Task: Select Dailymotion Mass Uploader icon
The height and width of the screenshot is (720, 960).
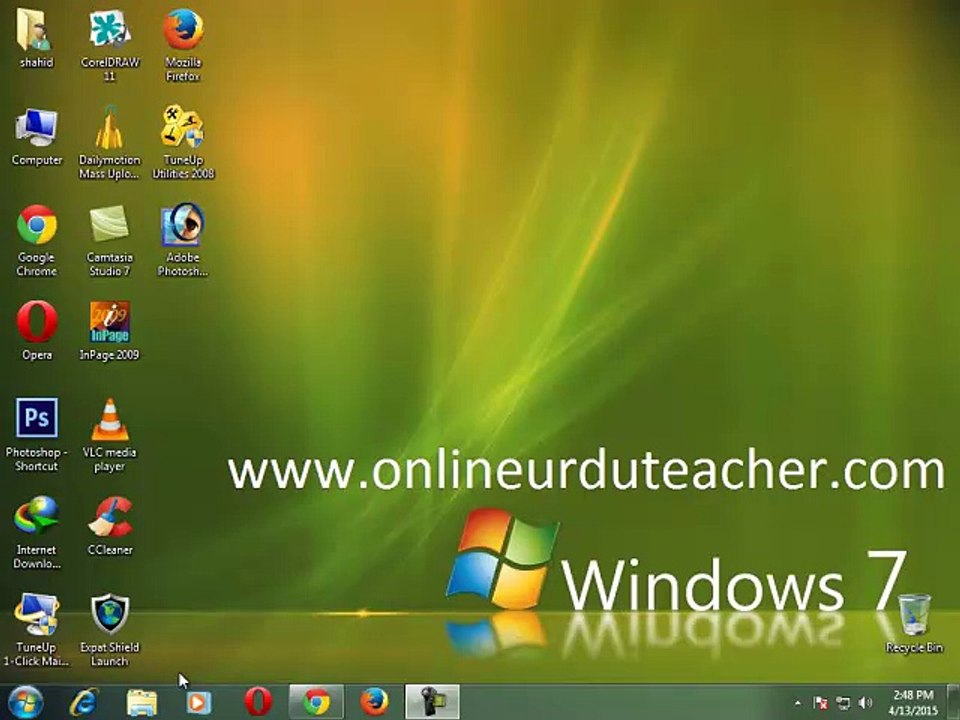Action: click(110, 142)
